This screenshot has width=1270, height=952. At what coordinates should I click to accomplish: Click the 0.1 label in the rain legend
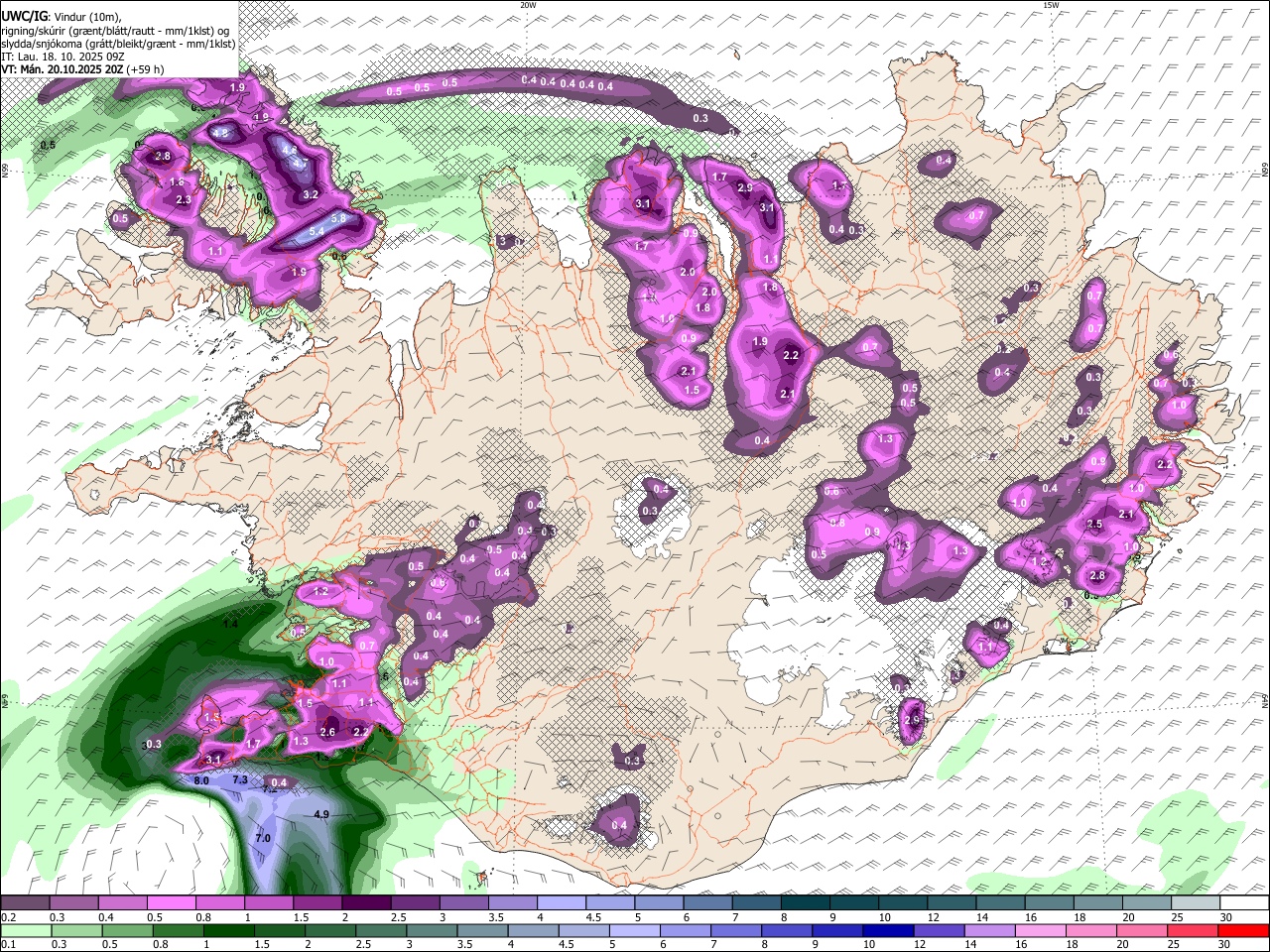point(8,942)
